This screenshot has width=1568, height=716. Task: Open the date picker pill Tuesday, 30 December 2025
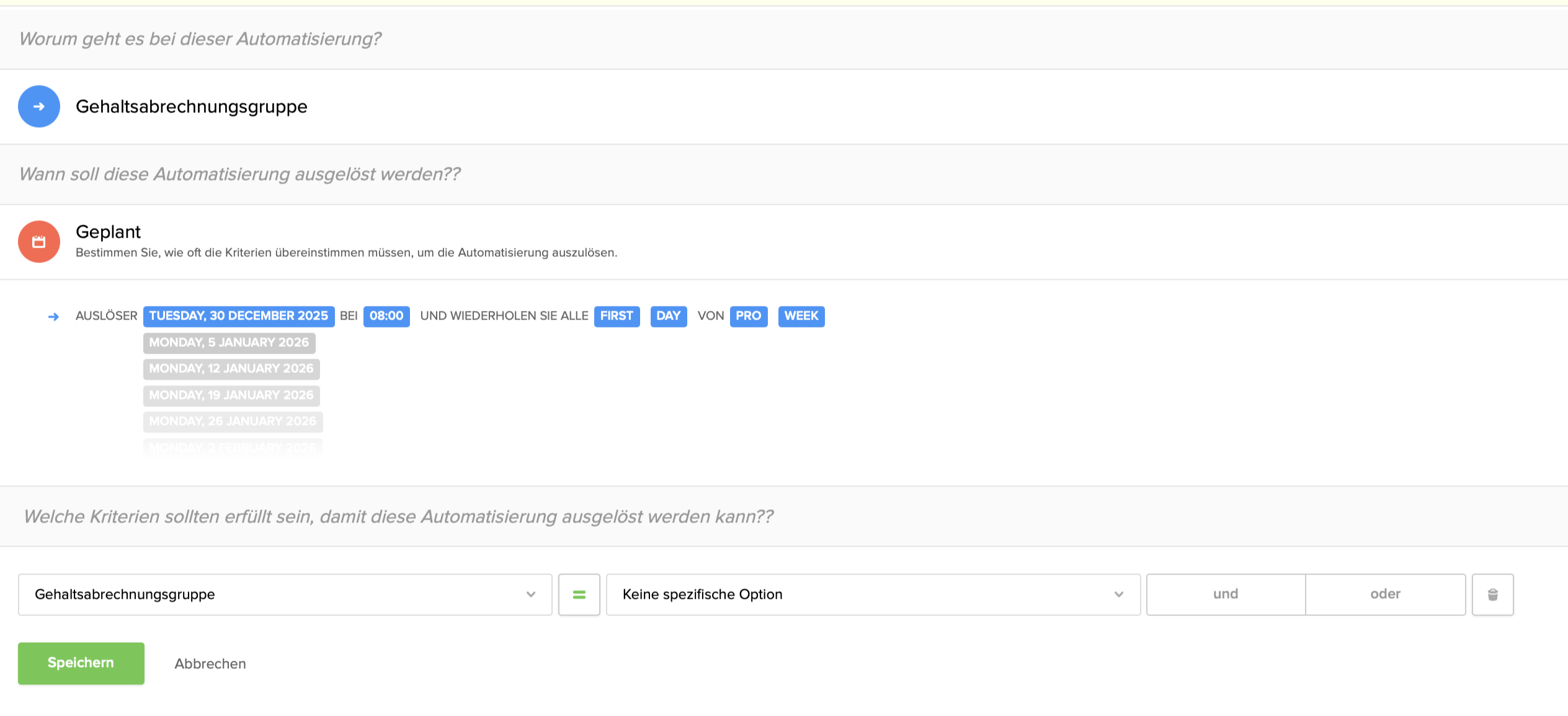click(x=238, y=316)
